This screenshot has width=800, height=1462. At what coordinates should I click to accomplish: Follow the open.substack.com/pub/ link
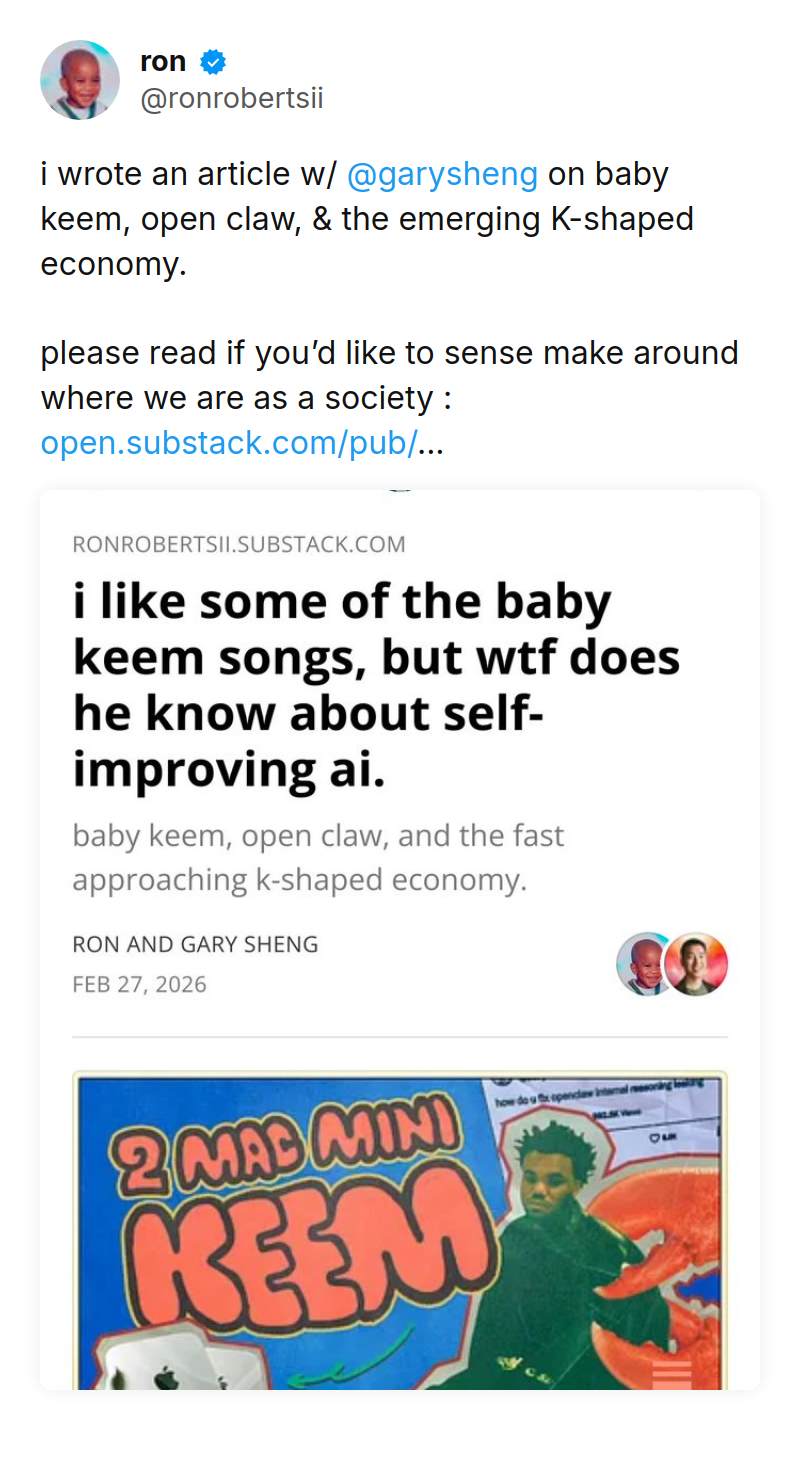[x=229, y=442]
